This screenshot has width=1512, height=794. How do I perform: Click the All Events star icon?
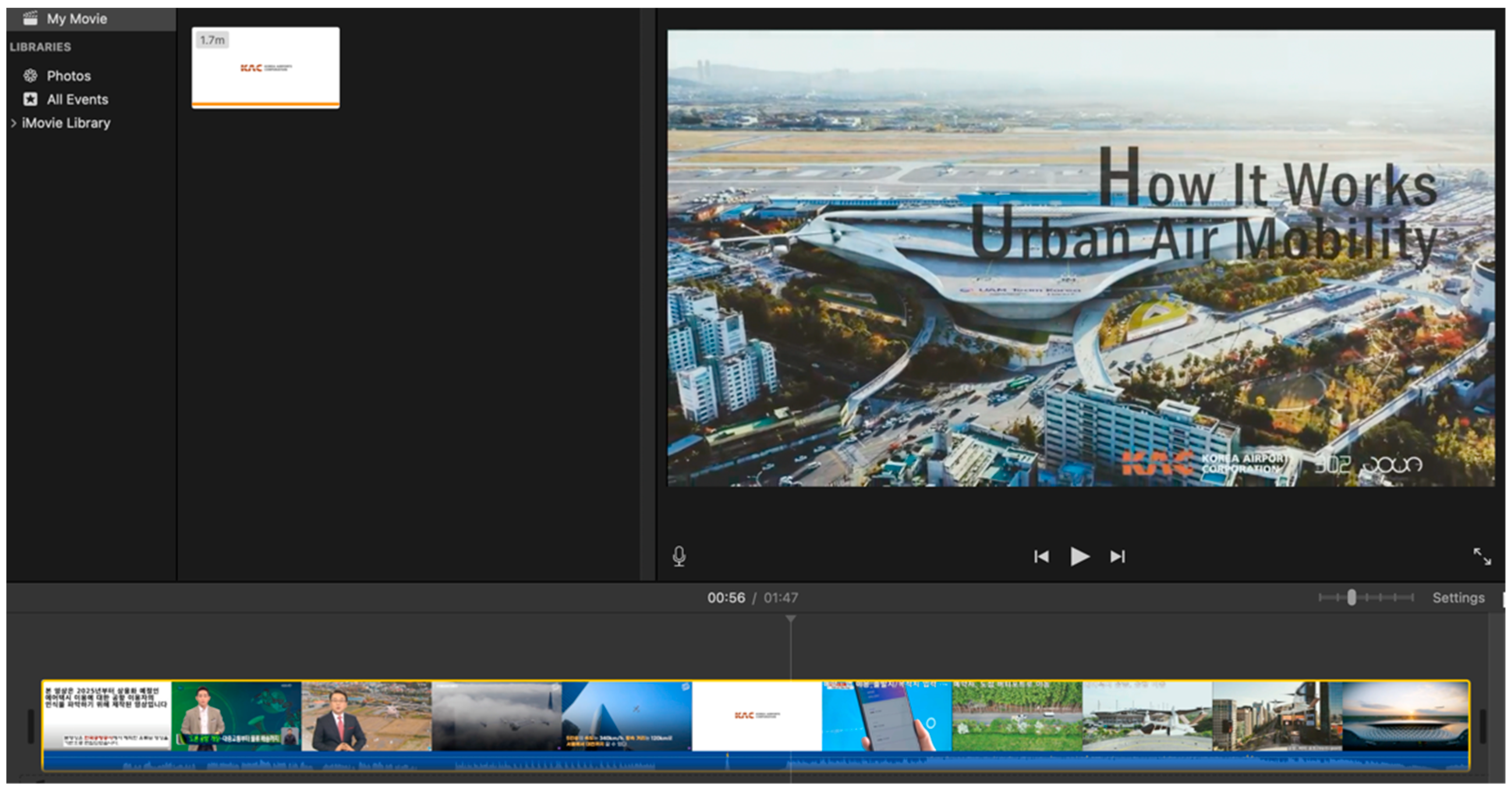tap(30, 99)
